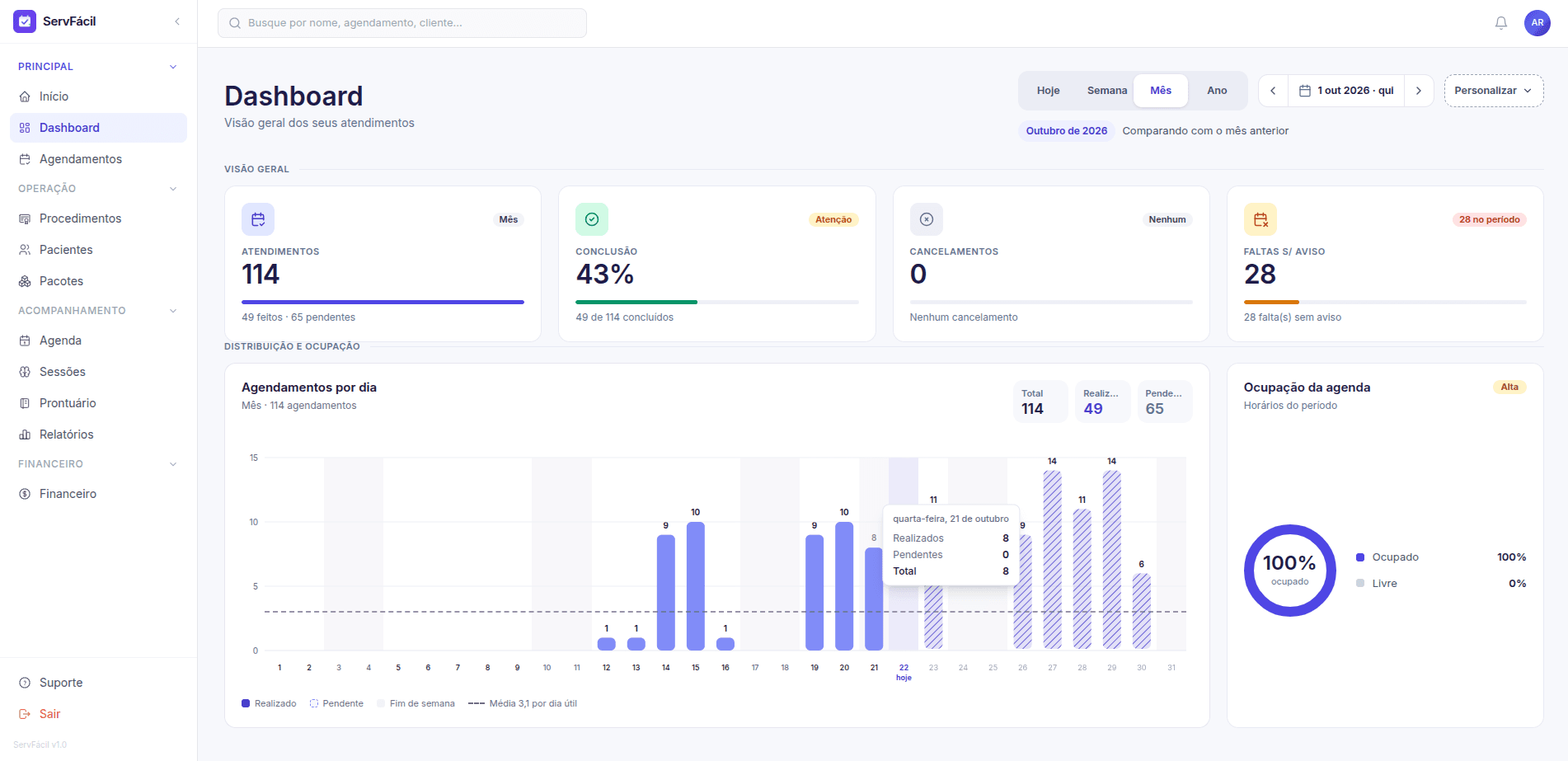This screenshot has height=761, width=1568.
Task: Click the AR user avatar
Action: [x=1537, y=23]
